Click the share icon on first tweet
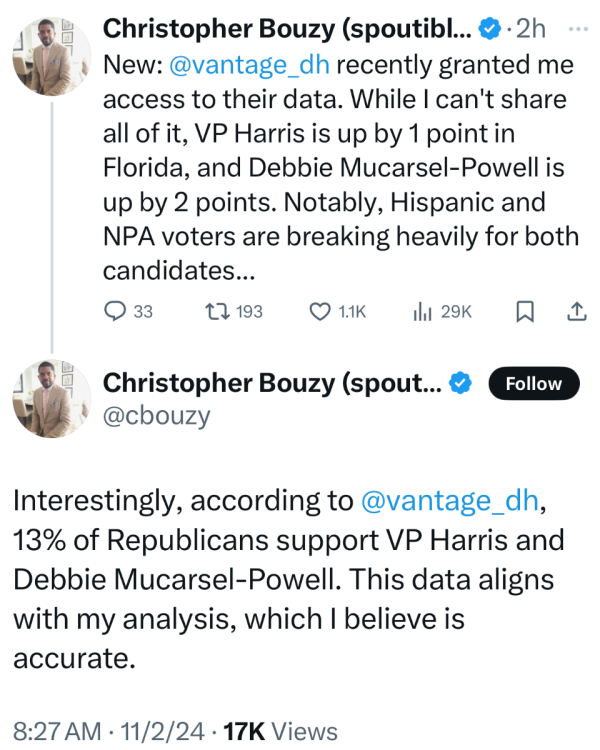This screenshot has width=600, height=750. (x=577, y=312)
